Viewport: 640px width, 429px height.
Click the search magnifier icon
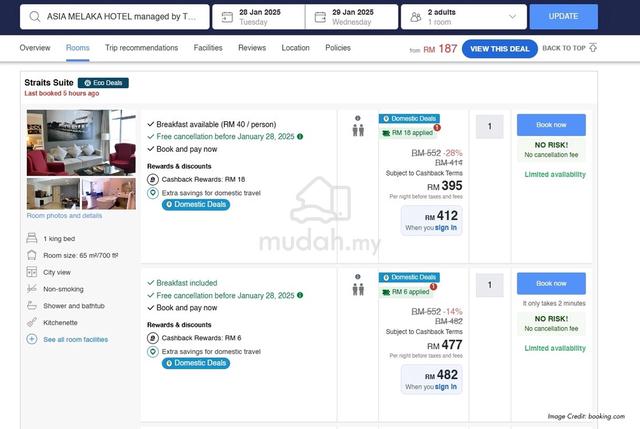tap(34, 16)
